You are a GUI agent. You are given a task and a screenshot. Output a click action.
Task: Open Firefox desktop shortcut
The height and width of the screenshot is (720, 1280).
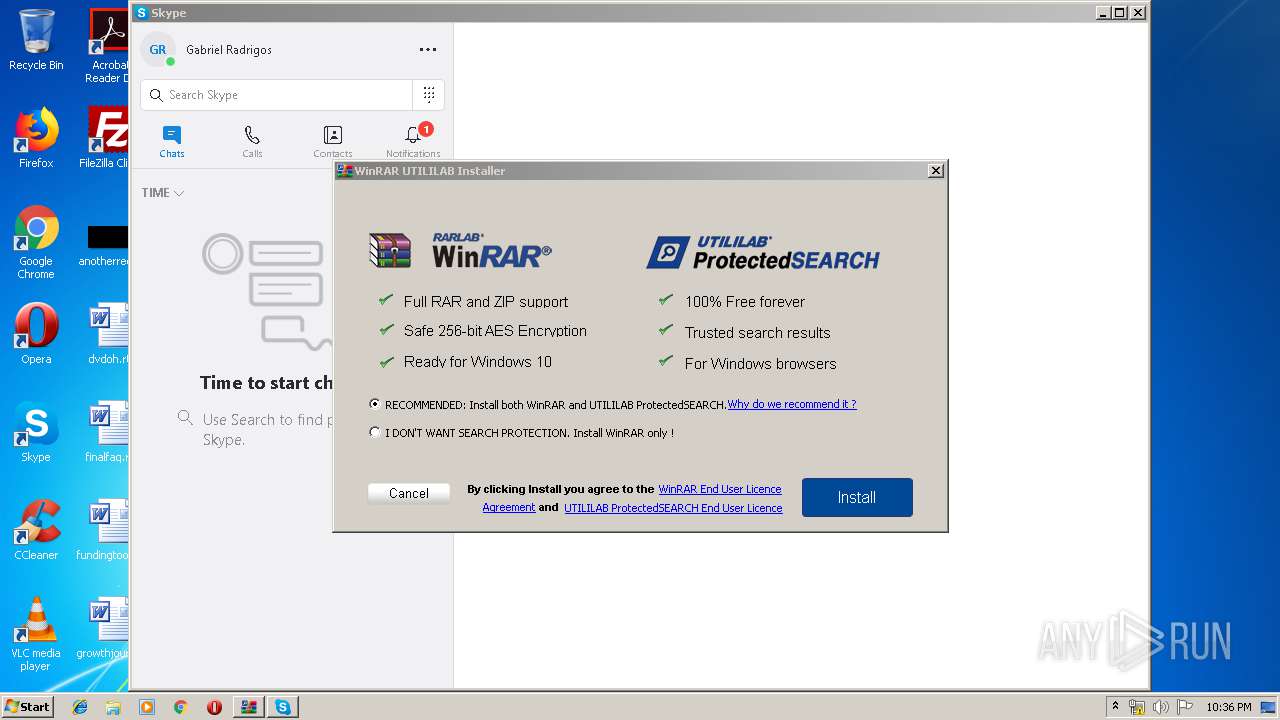(36, 138)
